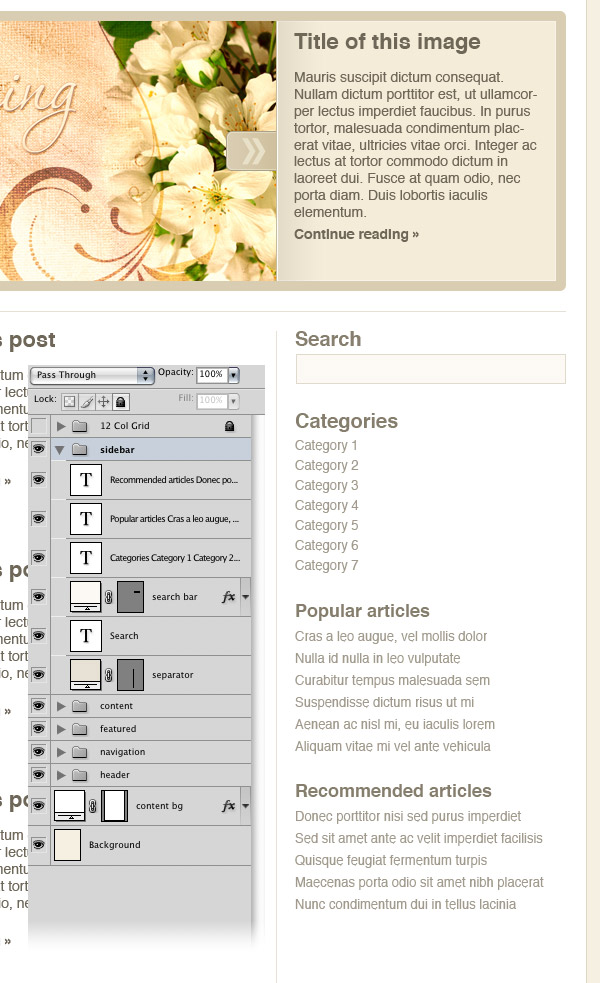Click folder icon of sidebar group
Viewport: 600px width, 983px height.
(x=80, y=449)
